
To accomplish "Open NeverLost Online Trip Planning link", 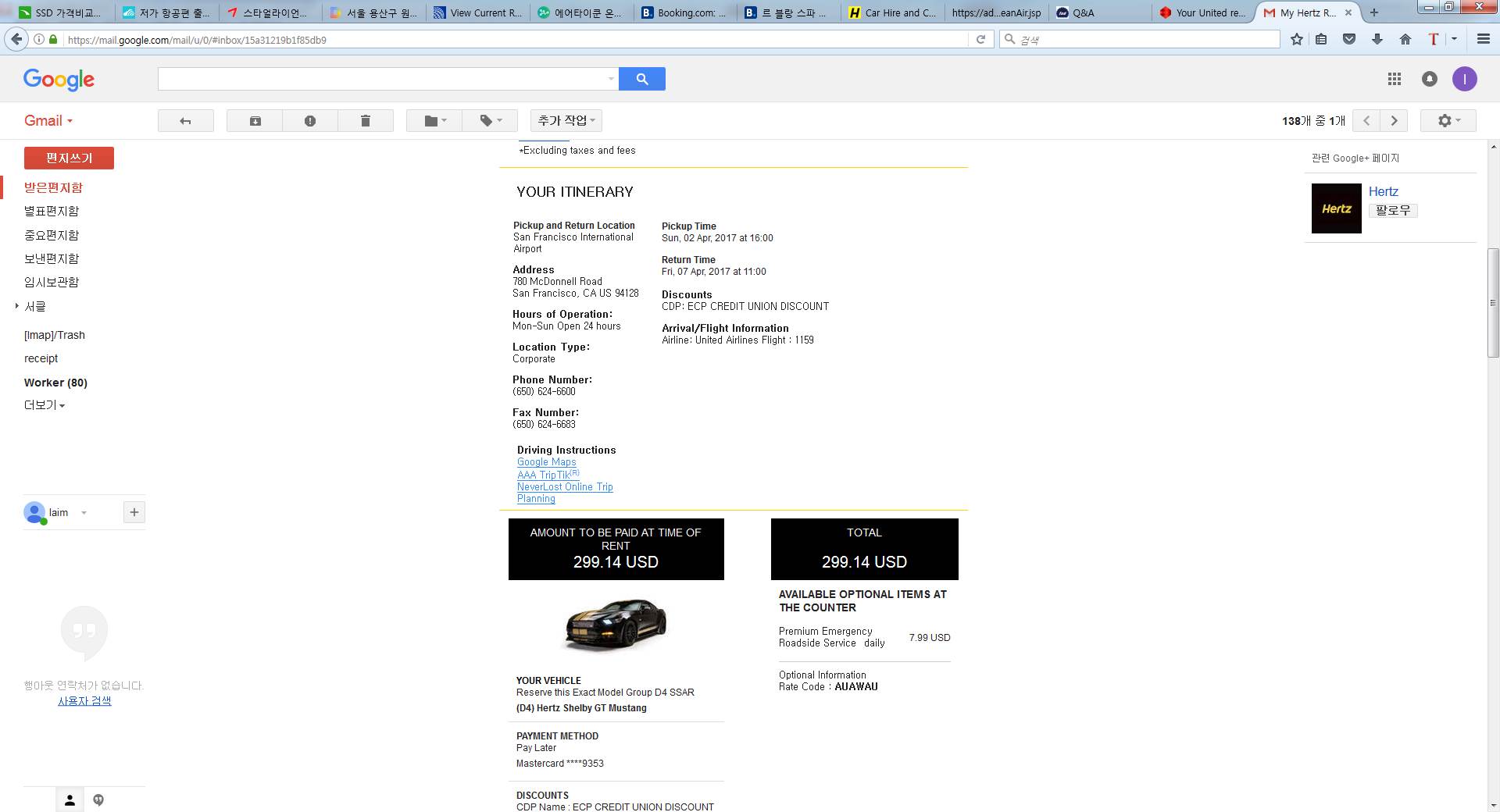I will 565,493.
